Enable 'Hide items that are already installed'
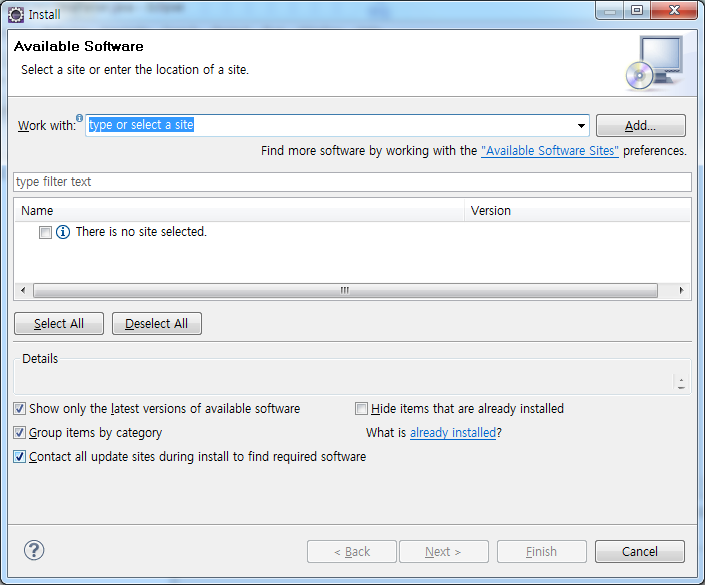 pyautogui.click(x=361, y=409)
